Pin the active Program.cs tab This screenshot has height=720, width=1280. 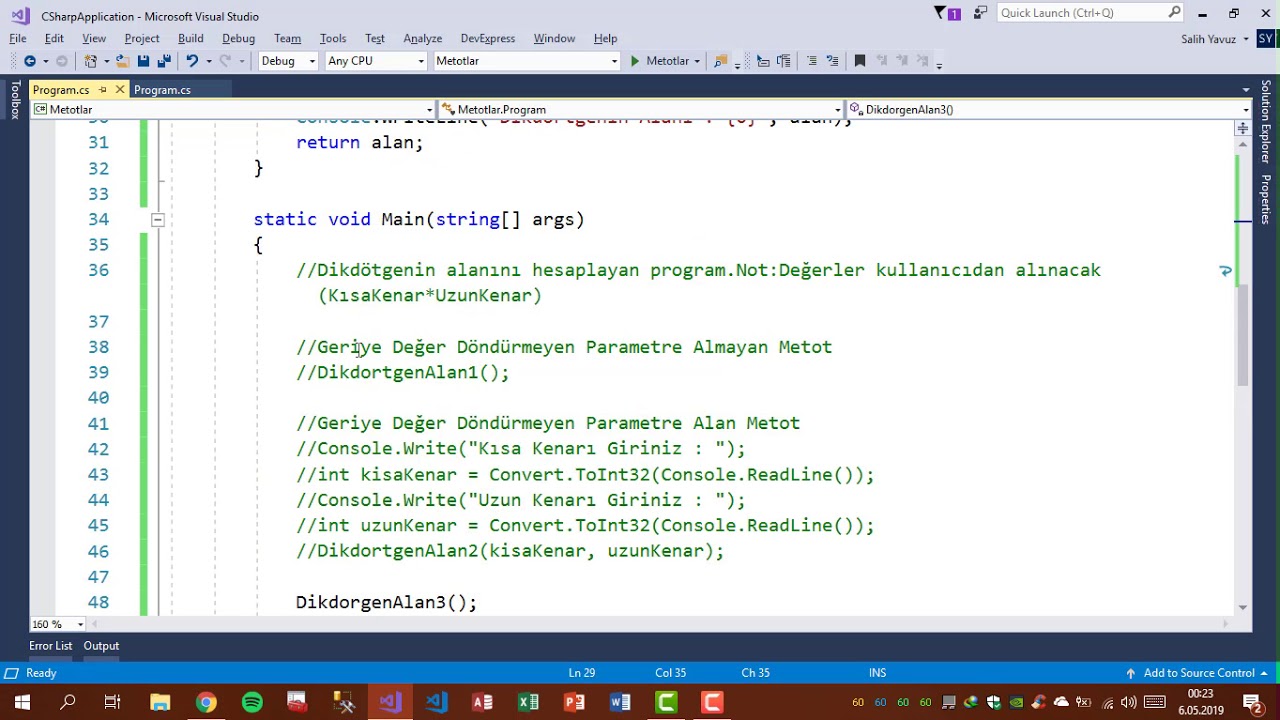click(102, 90)
